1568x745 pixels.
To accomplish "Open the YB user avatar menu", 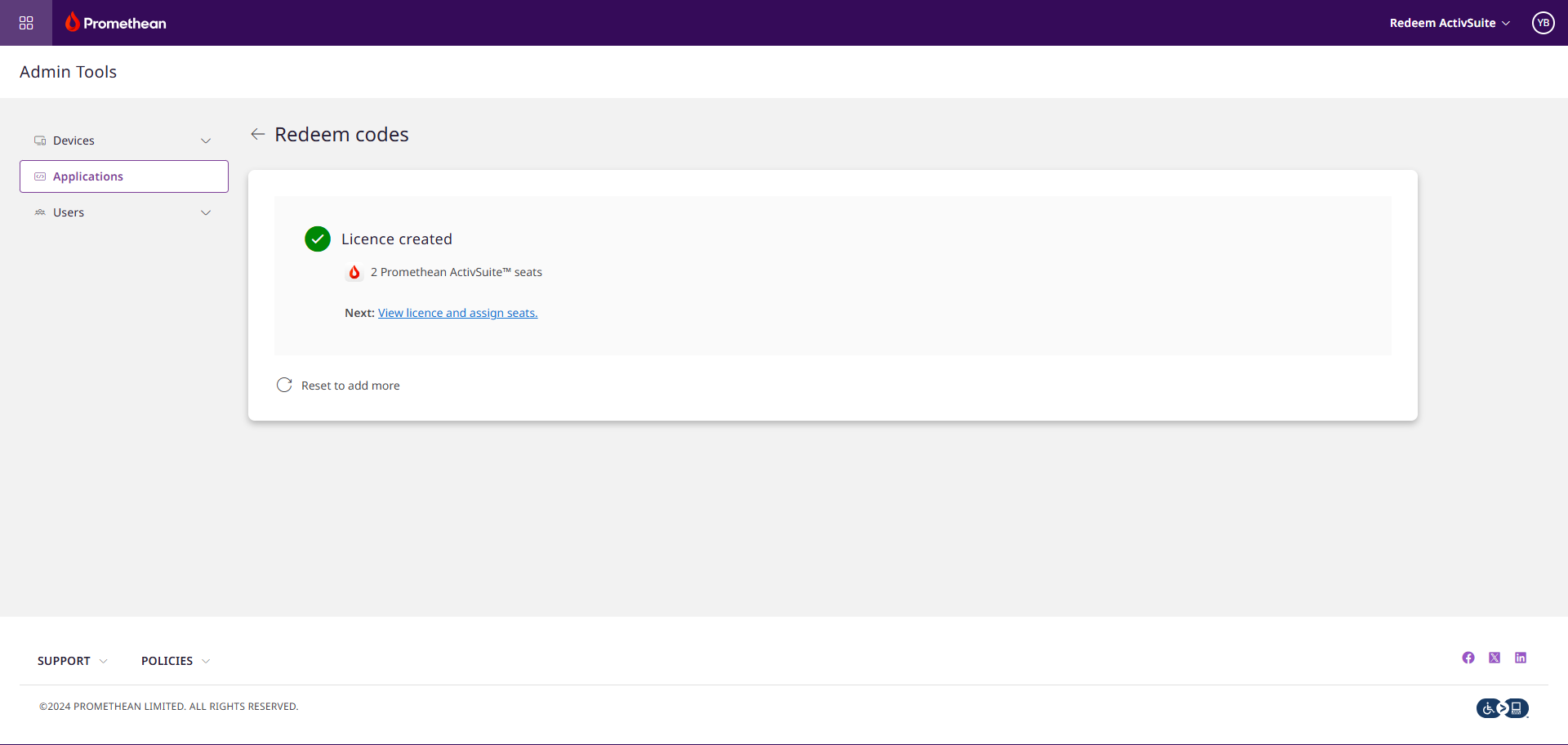I will pos(1543,23).
